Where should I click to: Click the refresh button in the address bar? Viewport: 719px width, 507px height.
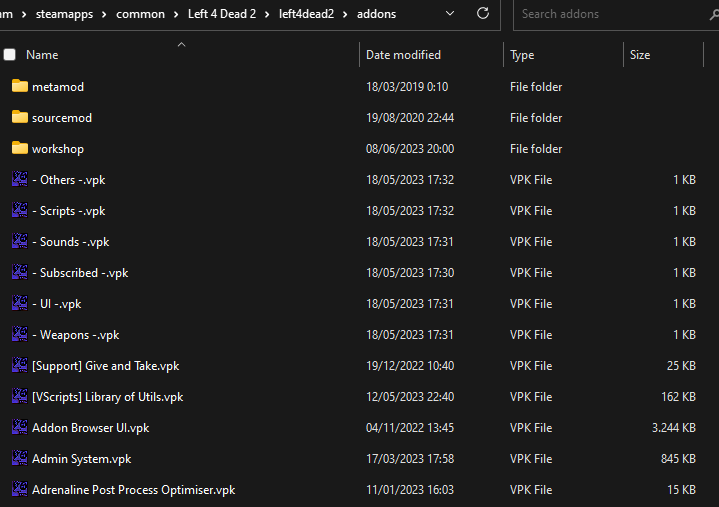pyautogui.click(x=483, y=14)
